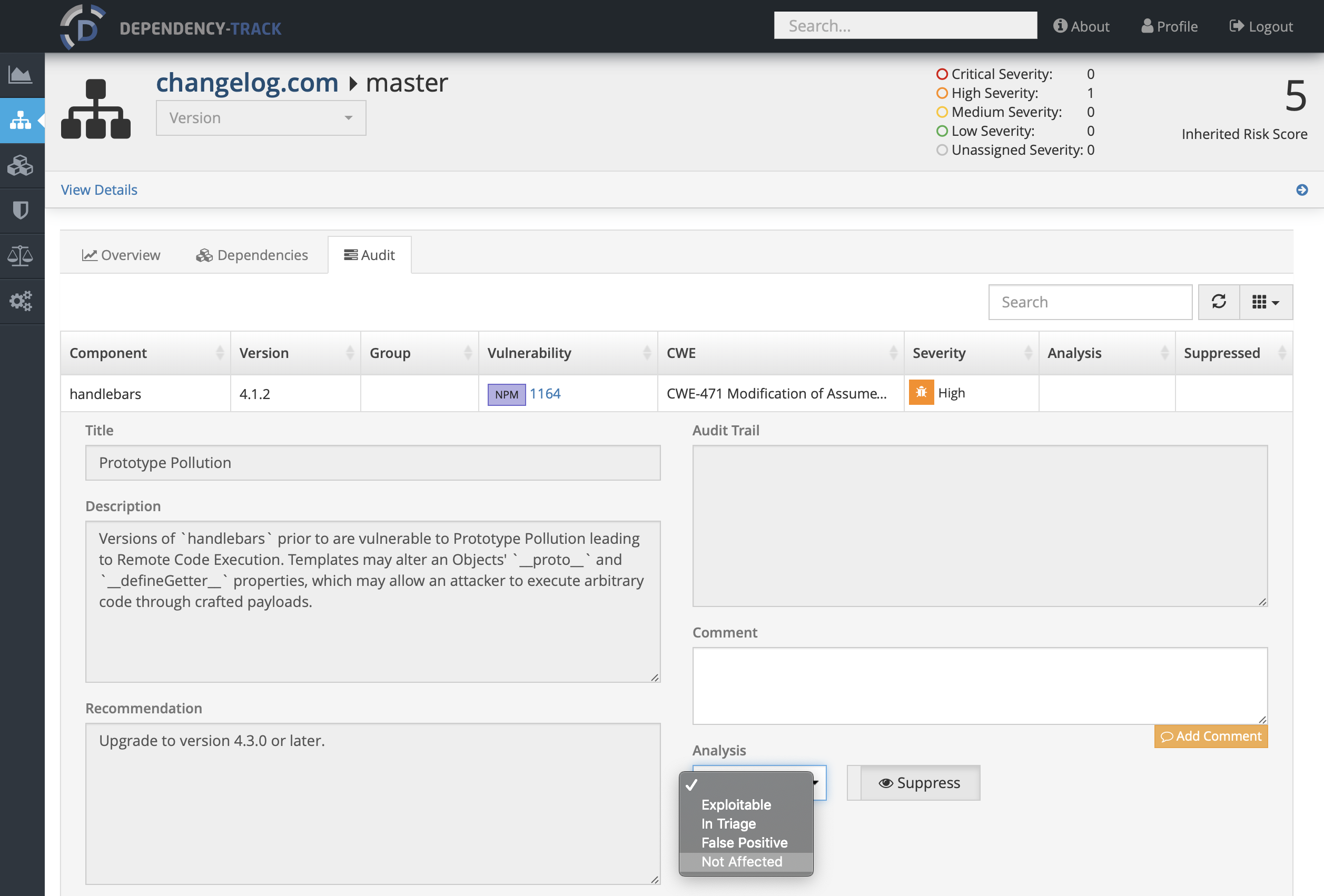Click the vulnerabilities sidebar icon
The height and width of the screenshot is (896, 1324).
(22, 209)
